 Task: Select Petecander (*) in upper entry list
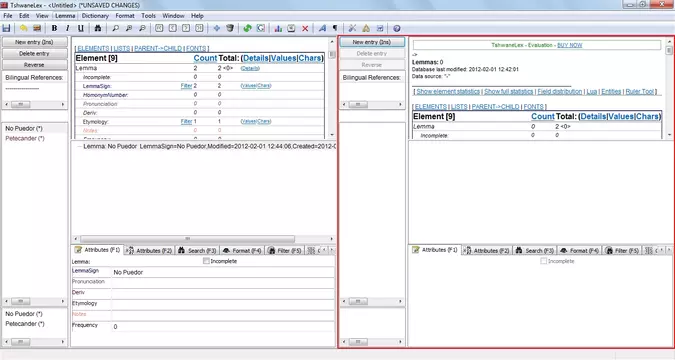pyautogui.click(x=25, y=138)
